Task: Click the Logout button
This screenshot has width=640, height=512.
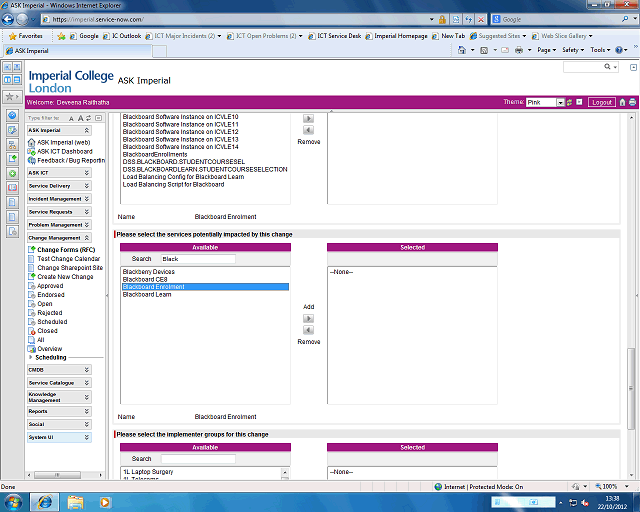Action: pos(601,102)
